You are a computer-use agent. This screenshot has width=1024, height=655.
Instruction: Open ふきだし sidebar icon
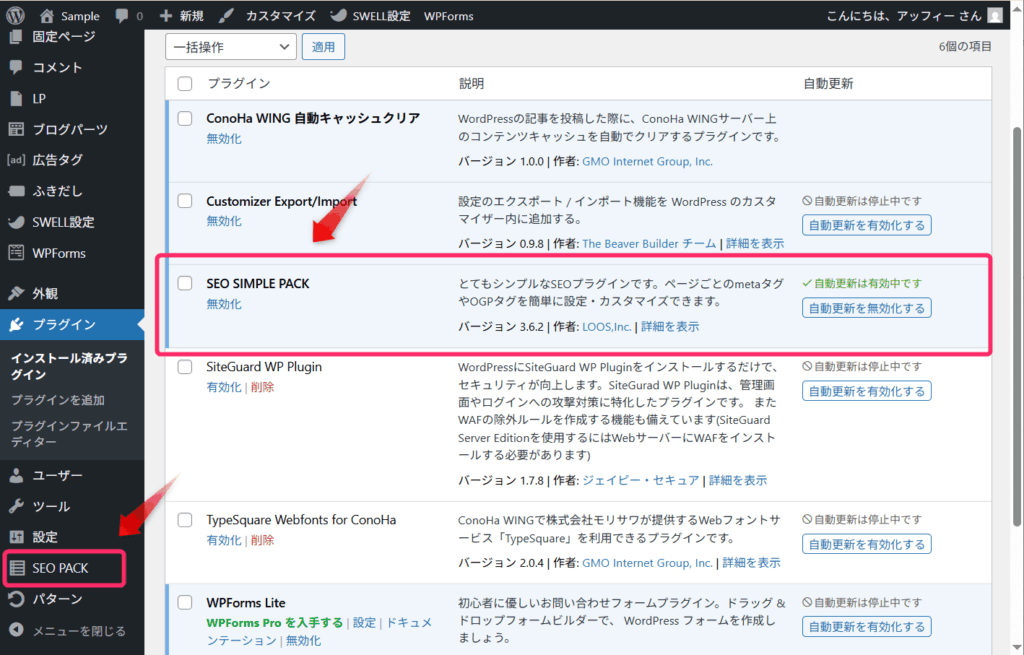coord(16,191)
